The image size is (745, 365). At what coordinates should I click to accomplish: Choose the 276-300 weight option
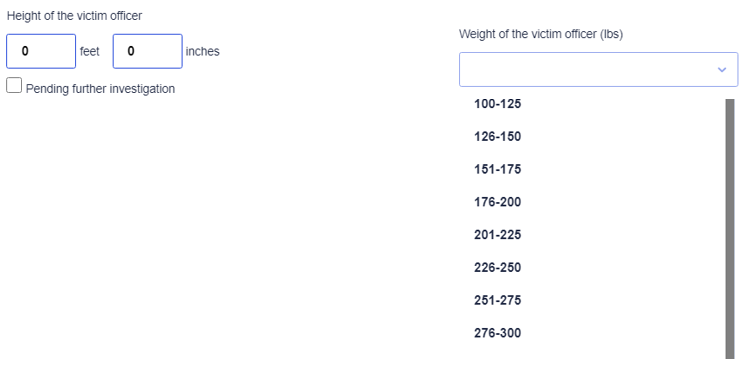coord(592,333)
